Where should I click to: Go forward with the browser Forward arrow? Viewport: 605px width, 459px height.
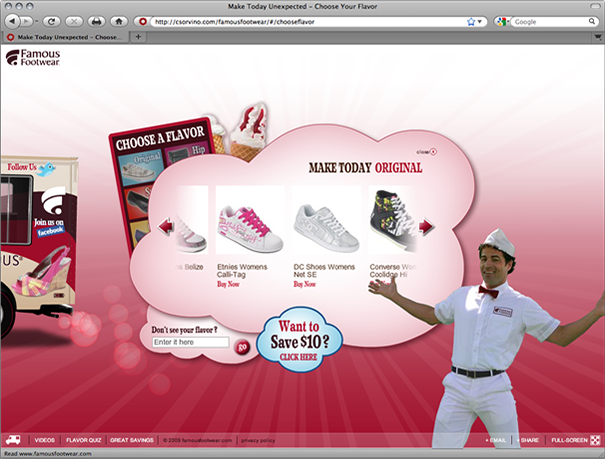point(25,22)
